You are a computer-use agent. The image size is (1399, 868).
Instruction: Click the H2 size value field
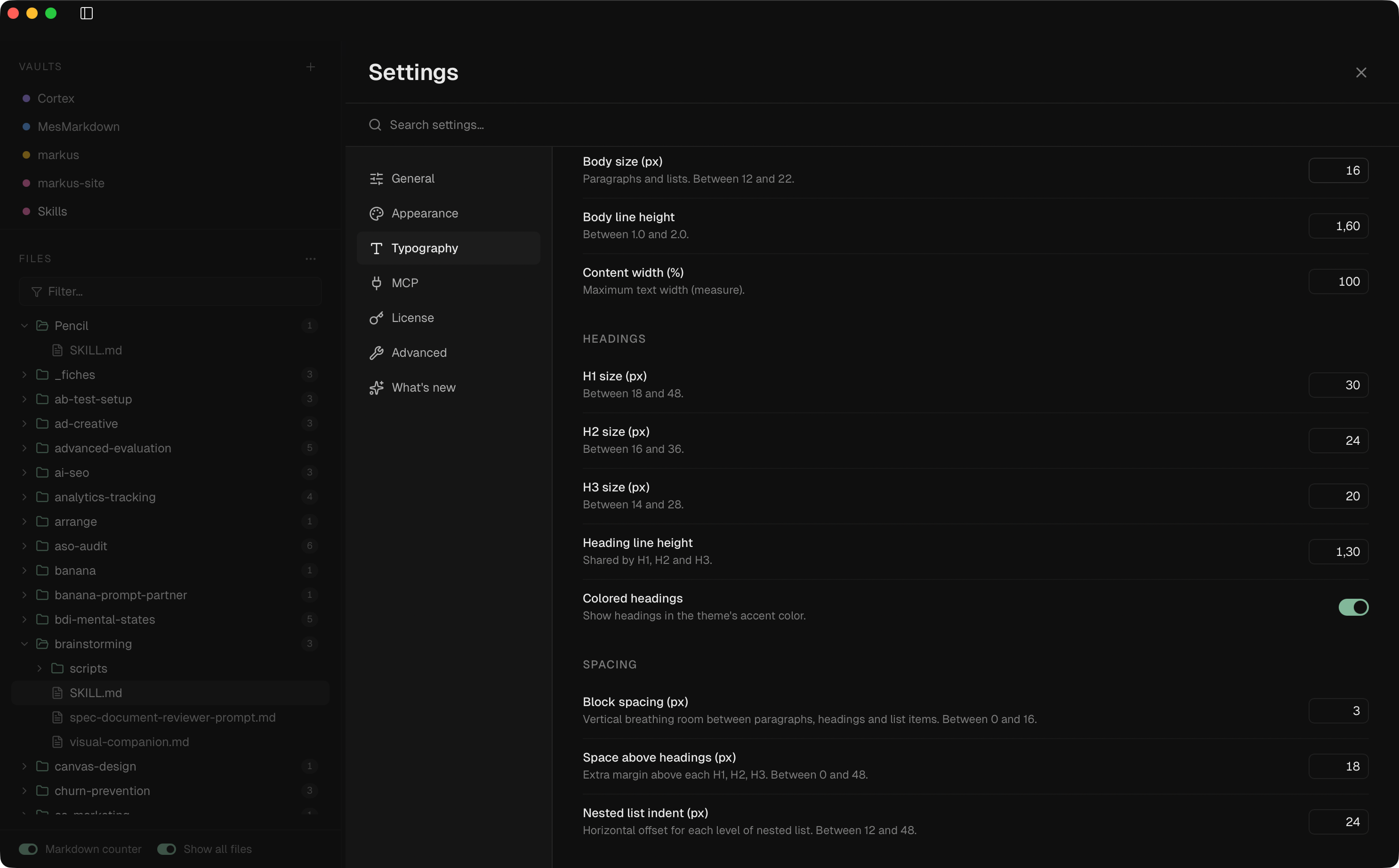tap(1338, 440)
